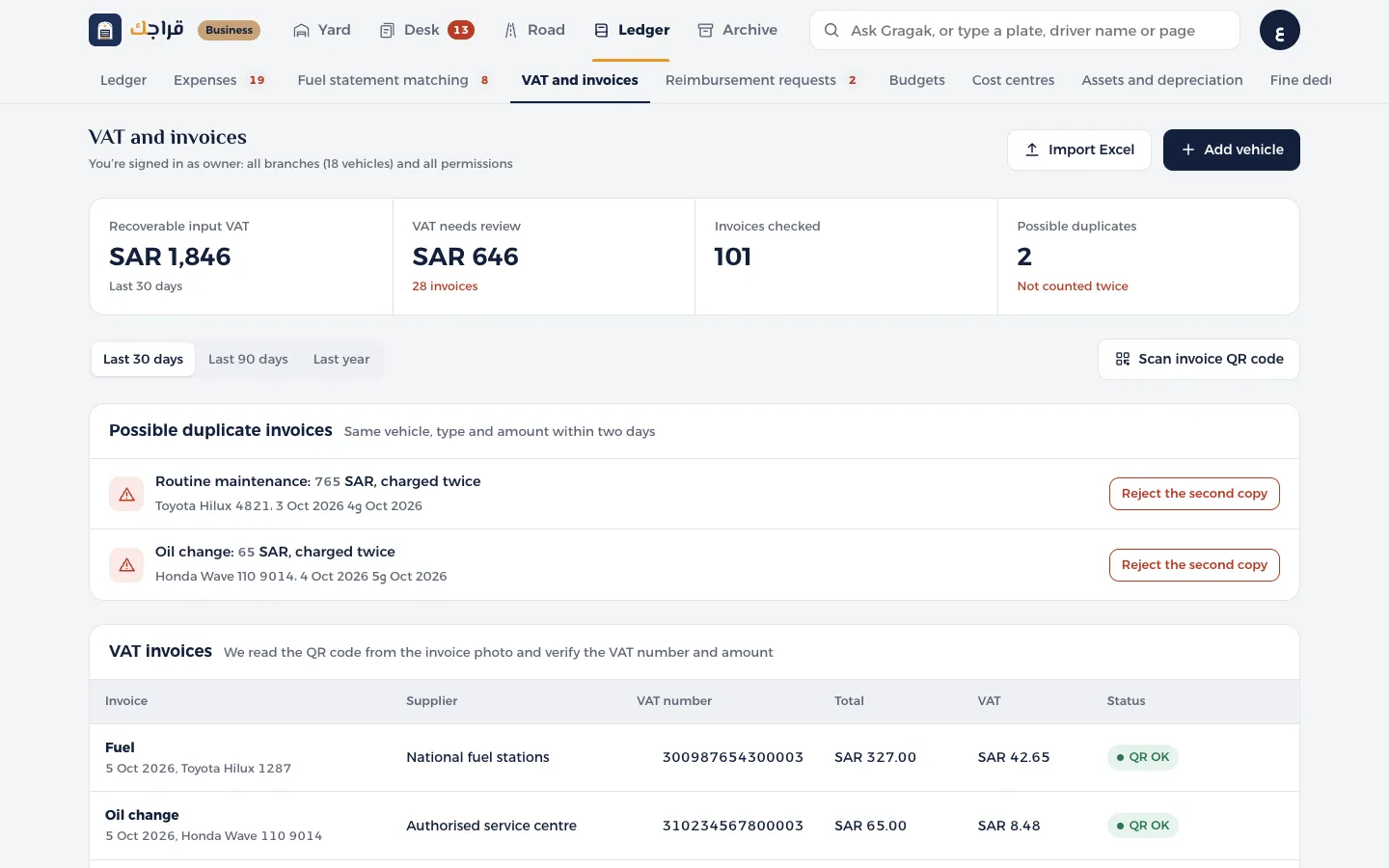Switch to Last 90 days range
This screenshot has height=868, width=1389.
pyautogui.click(x=248, y=359)
